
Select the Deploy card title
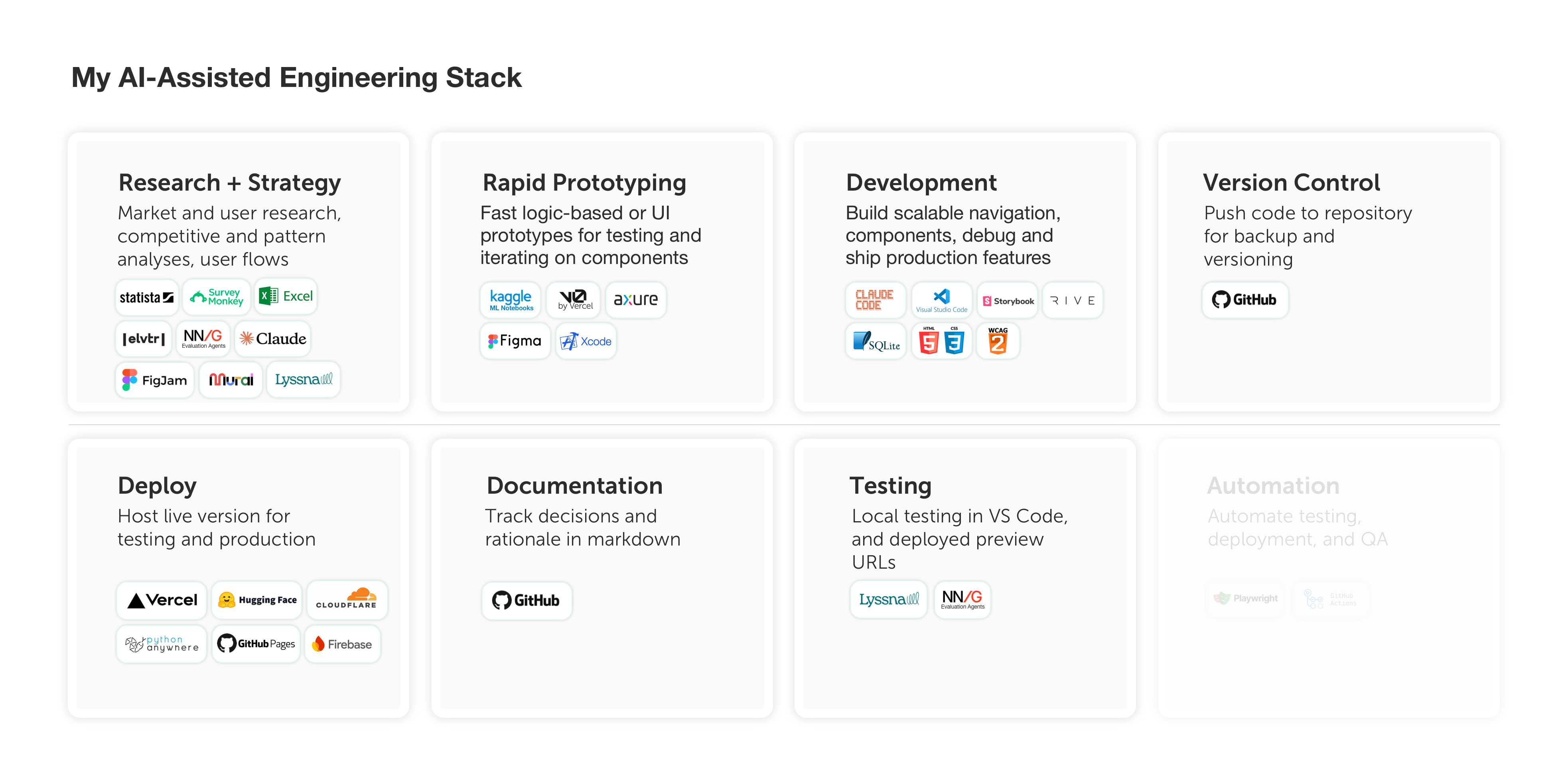tap(157, 486)
